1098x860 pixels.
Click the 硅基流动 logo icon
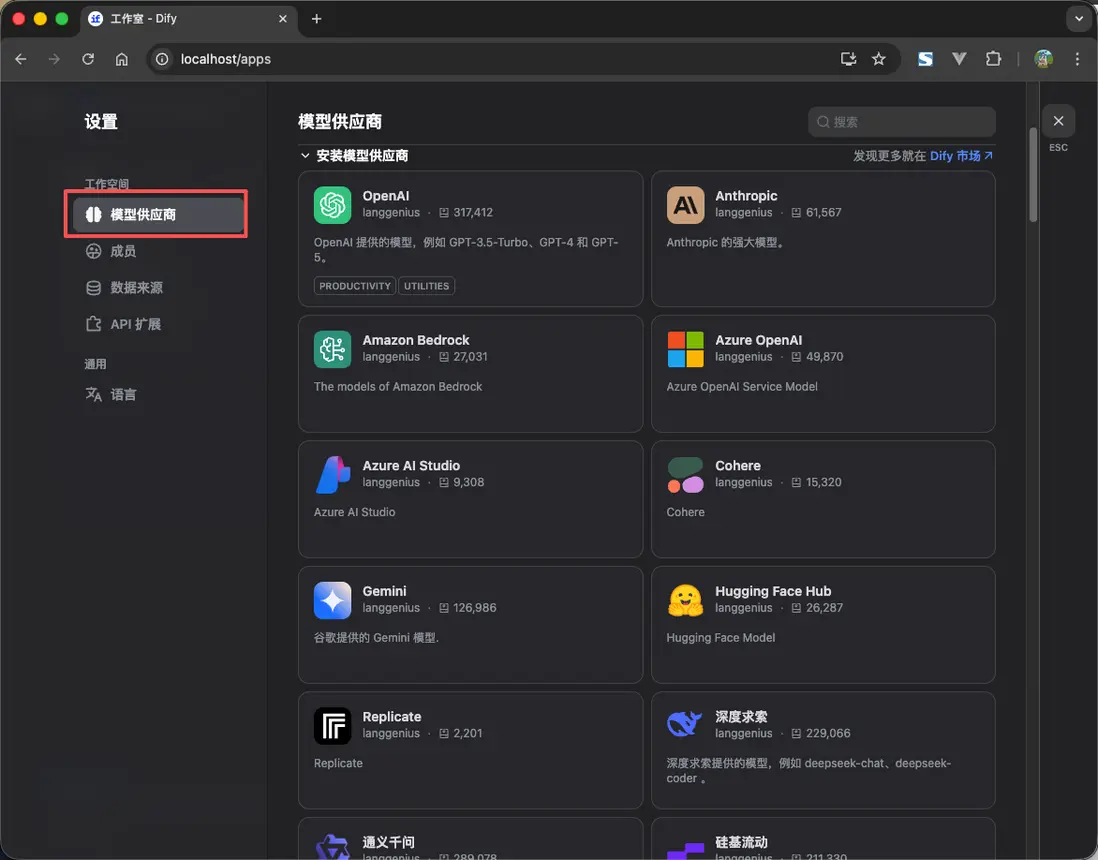coord(686,849)
